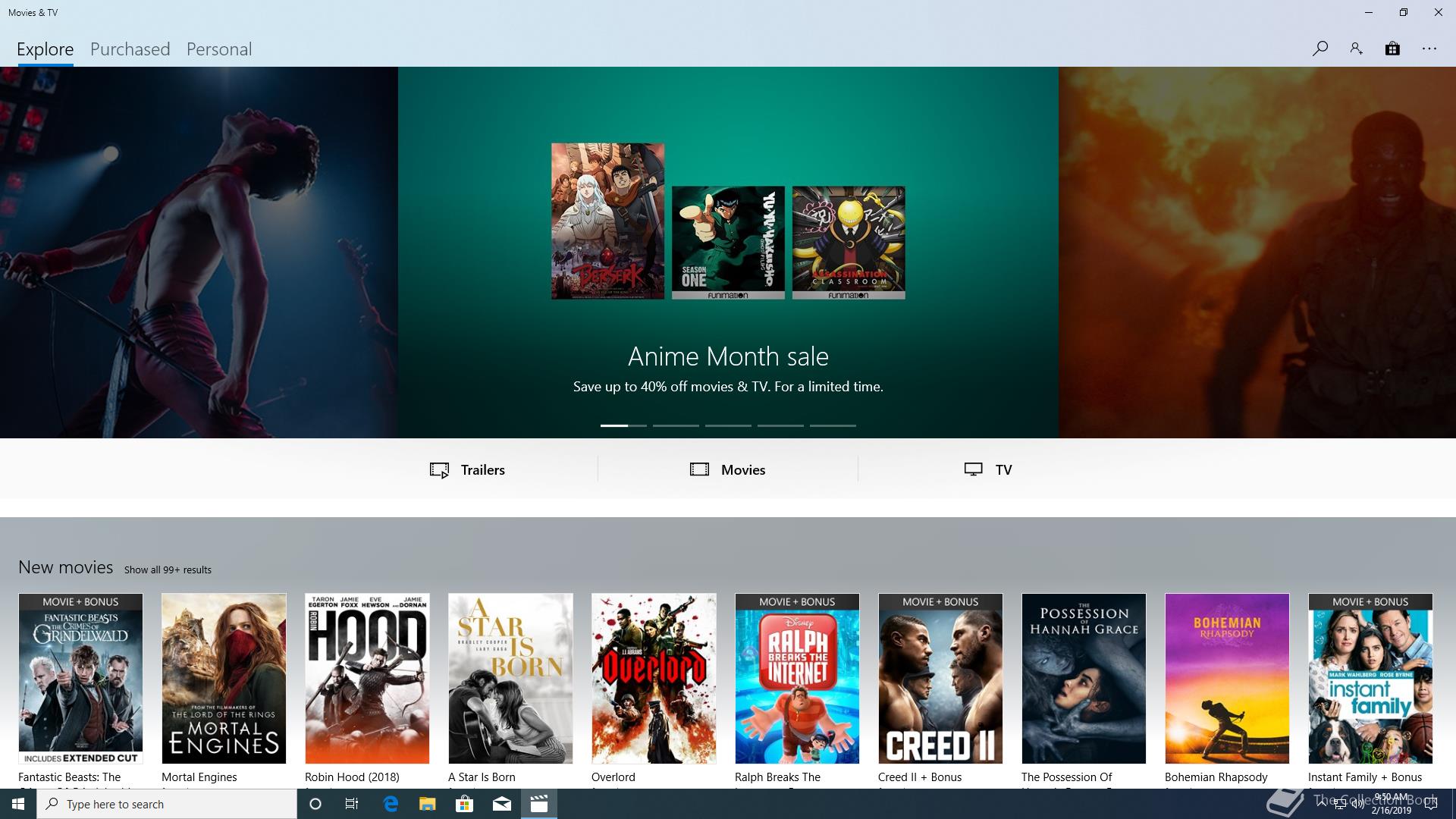Viewport: 1456px width, 819px height.
Task: Open the Mail app from the taskbar
Action: [502, 804]
